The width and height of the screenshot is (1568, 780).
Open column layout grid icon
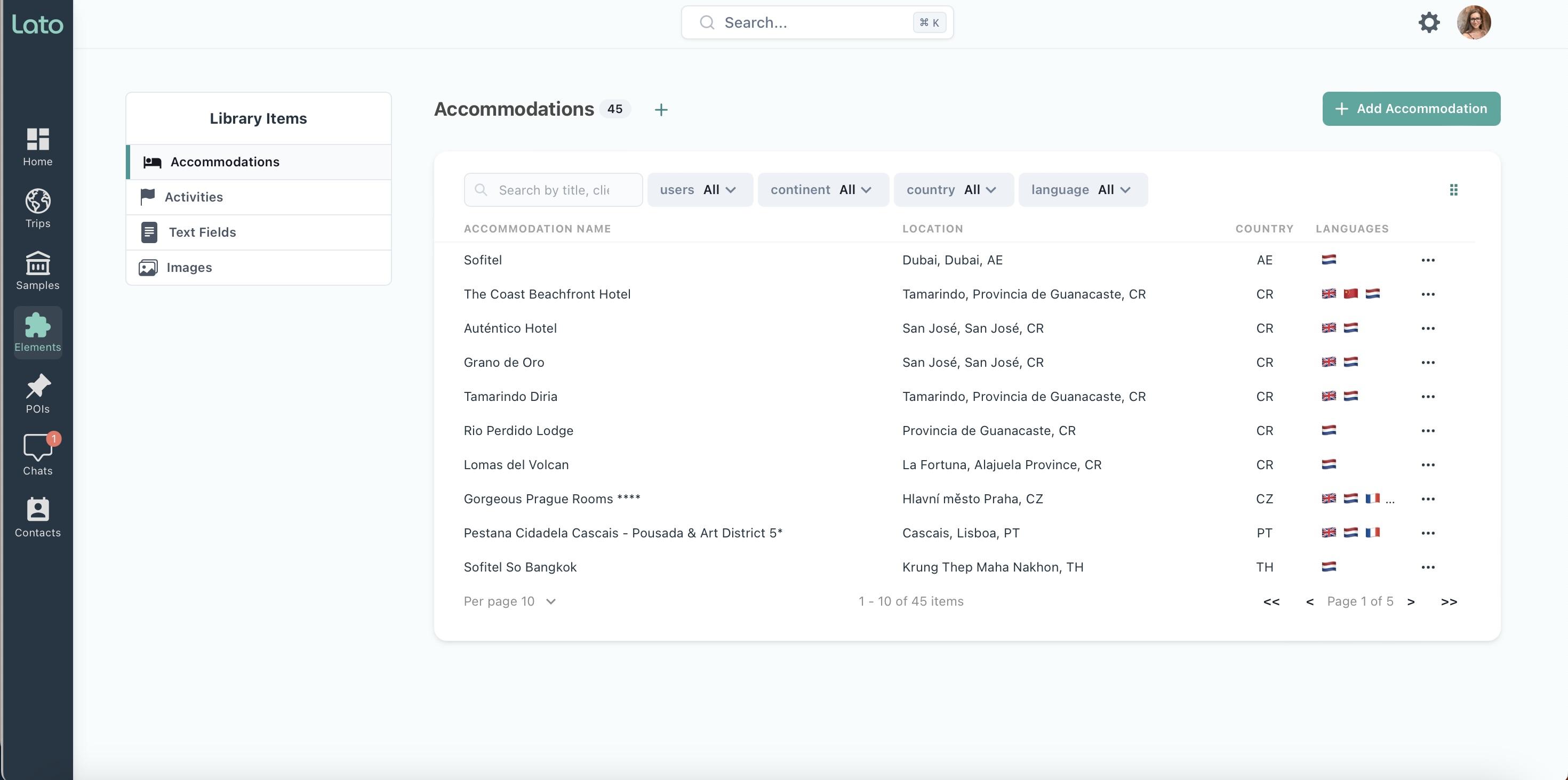(x=1453, y=190)
